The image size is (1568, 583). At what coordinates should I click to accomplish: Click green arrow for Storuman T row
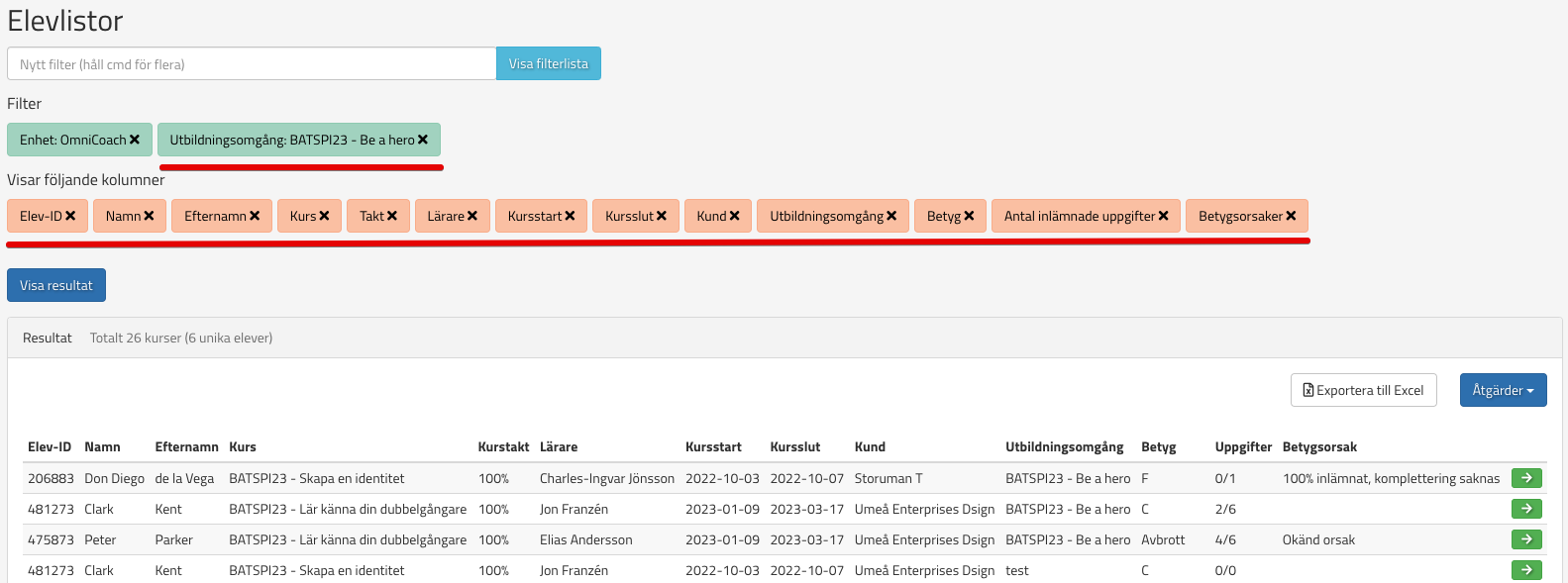pyautogui.click(x=1526, y=478)
